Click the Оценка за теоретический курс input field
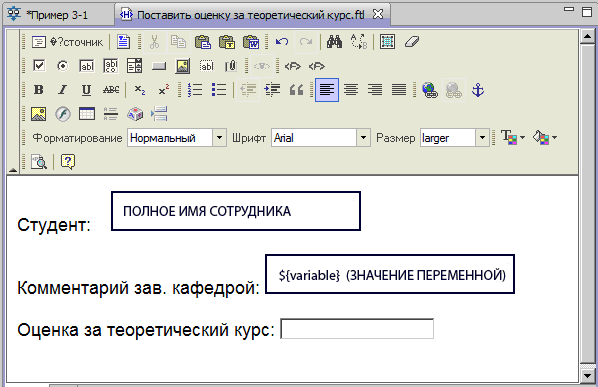 point(357,329)
